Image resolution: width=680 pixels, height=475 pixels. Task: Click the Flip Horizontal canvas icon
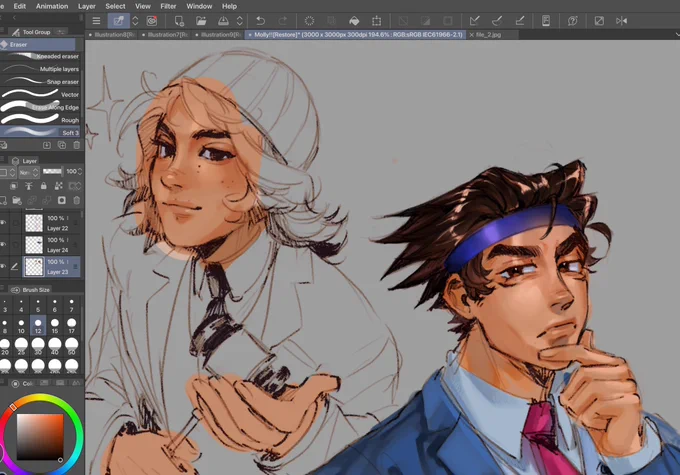click(x=621, y=21)
